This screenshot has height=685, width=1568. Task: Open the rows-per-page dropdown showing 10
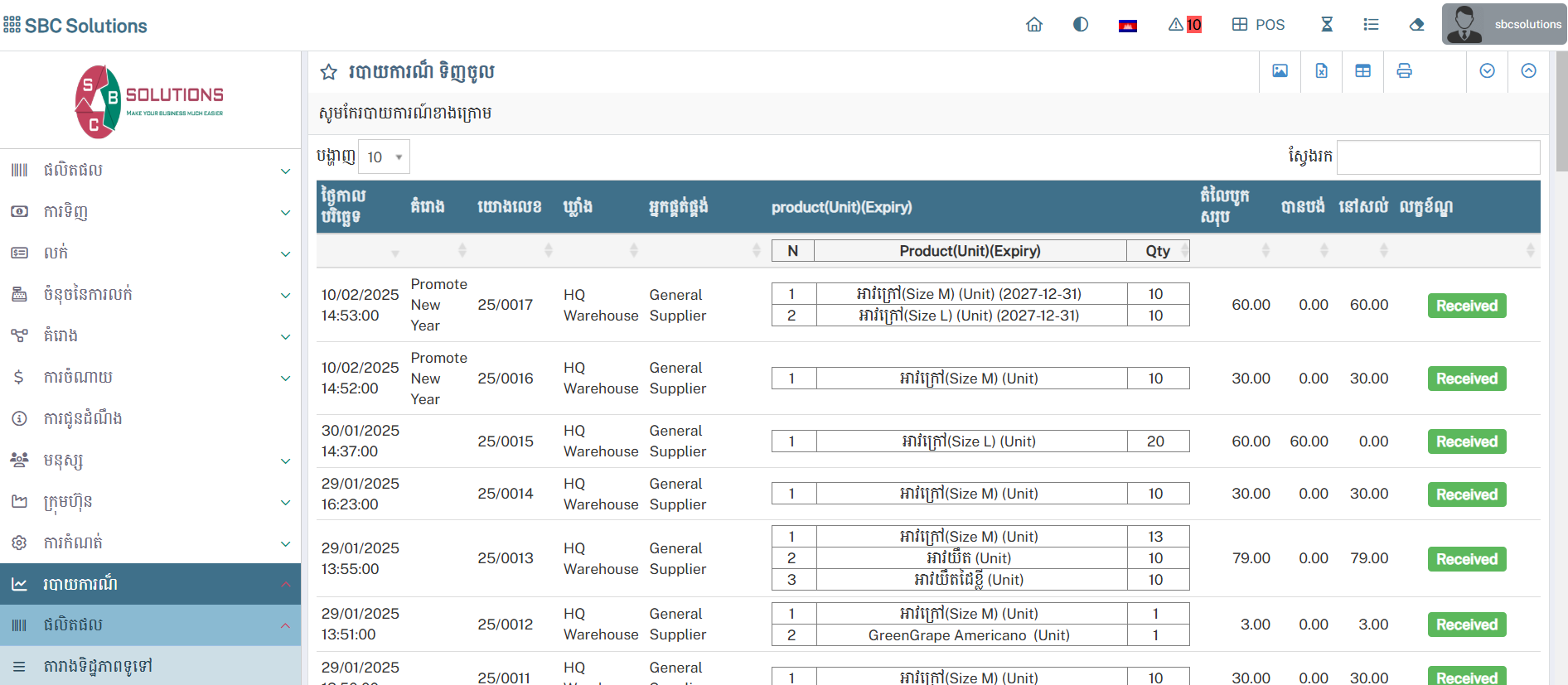385,157
